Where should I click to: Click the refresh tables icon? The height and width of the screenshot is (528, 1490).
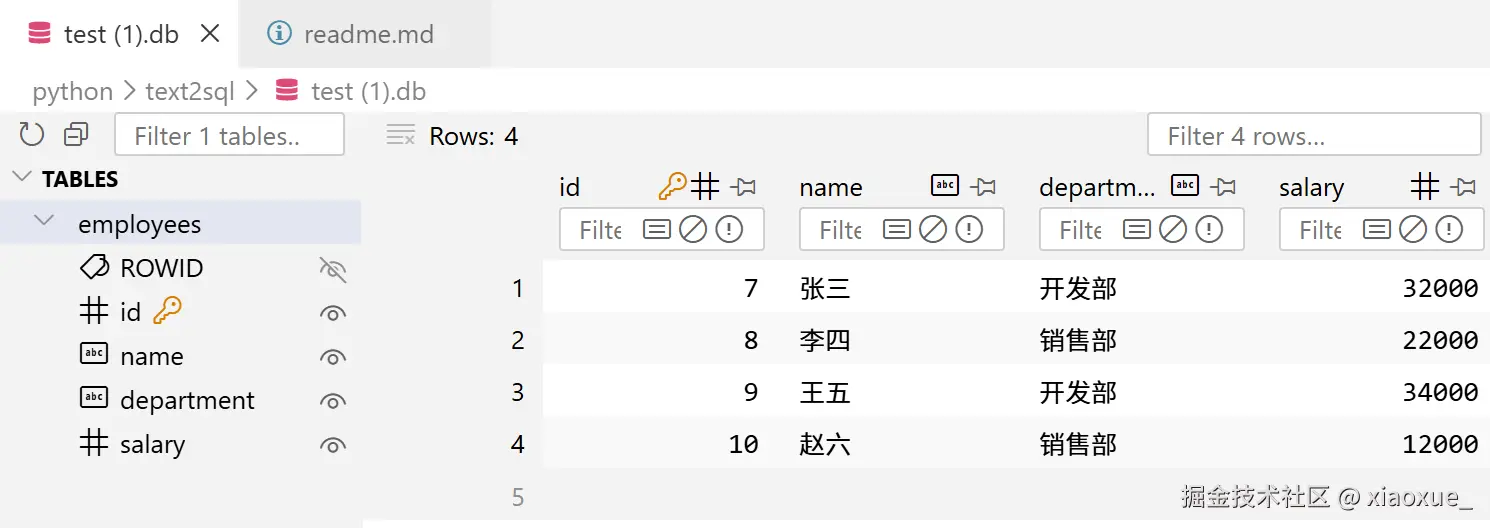coord(32,135)
